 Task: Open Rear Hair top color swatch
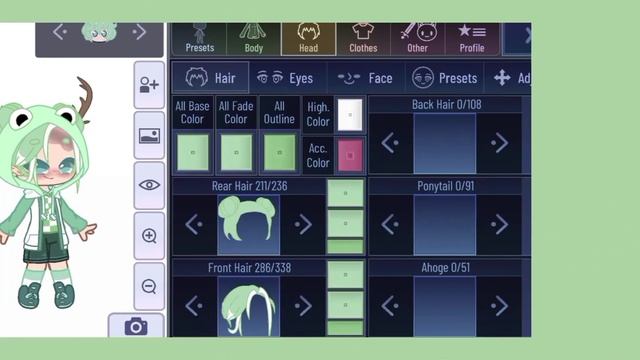coord(345,193)
